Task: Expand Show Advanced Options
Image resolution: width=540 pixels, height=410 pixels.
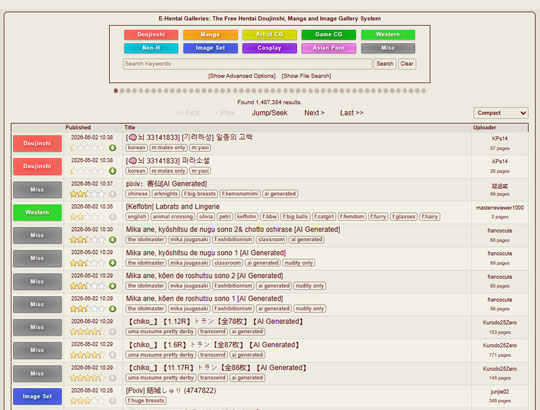Action: pos(242,76)
